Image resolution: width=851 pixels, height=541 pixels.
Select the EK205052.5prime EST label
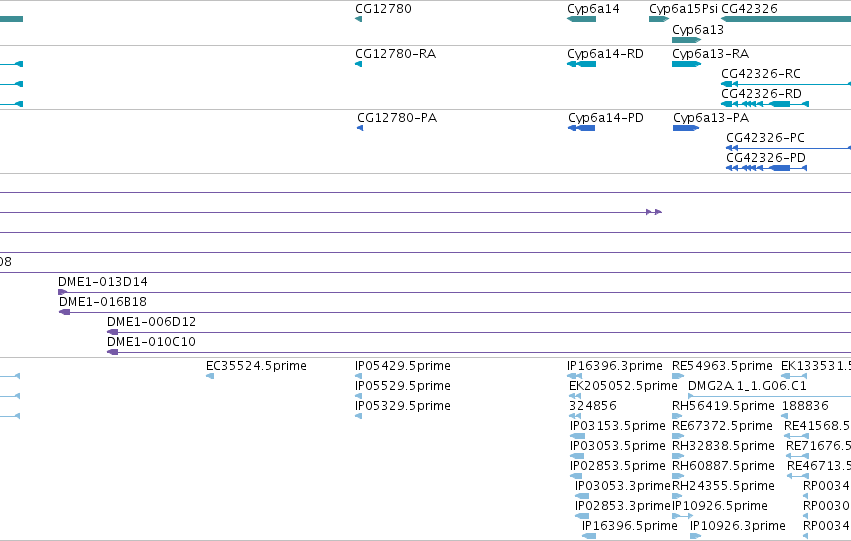[623, 386]
